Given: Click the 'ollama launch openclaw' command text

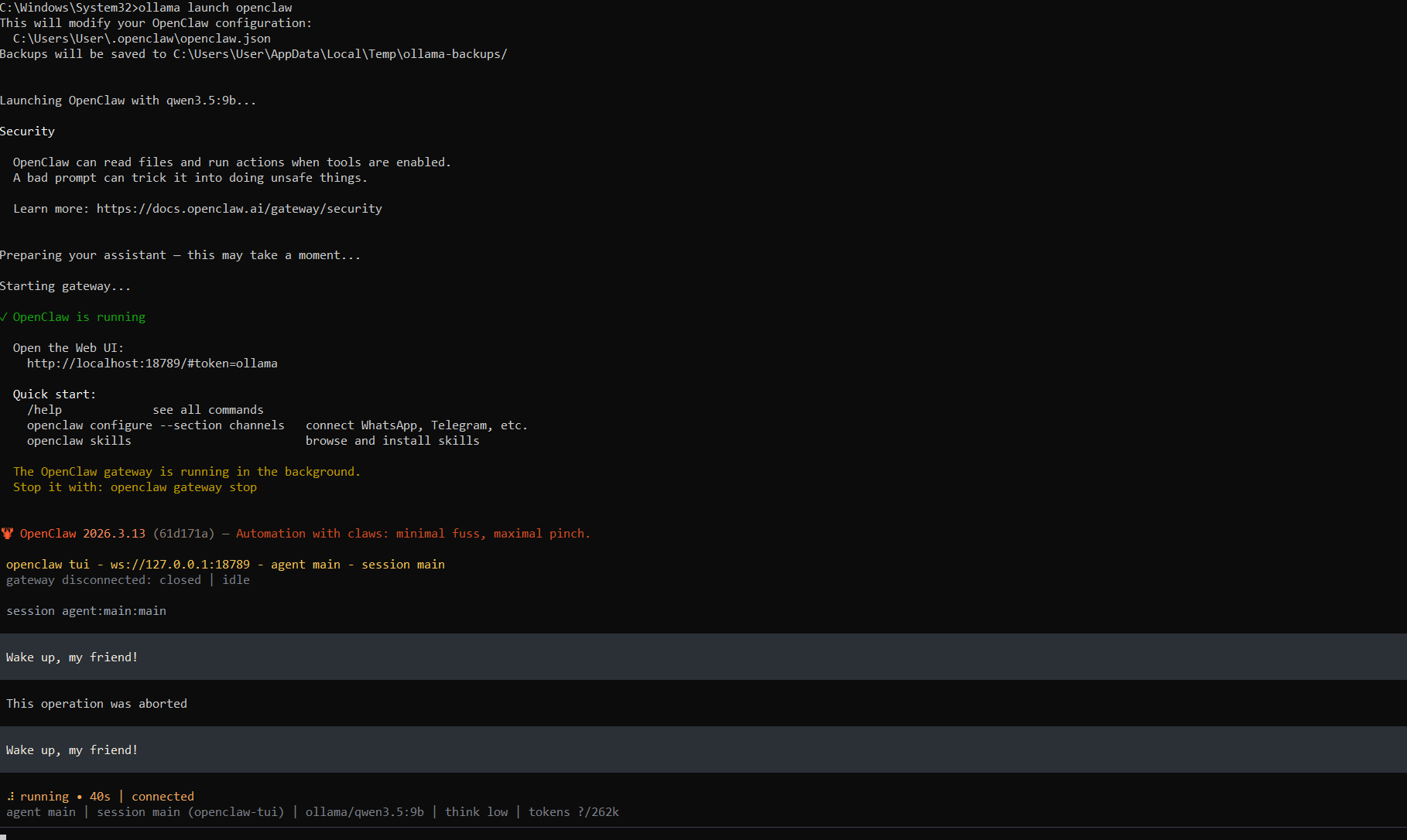Looking at the screenshot, I should pyautogui.click(x=215, y=8).
